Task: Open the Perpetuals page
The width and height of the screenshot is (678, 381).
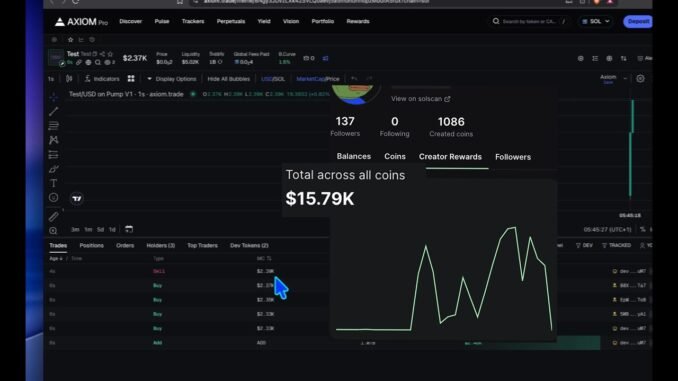Action: pyautogui.click(x=231, y=21)
